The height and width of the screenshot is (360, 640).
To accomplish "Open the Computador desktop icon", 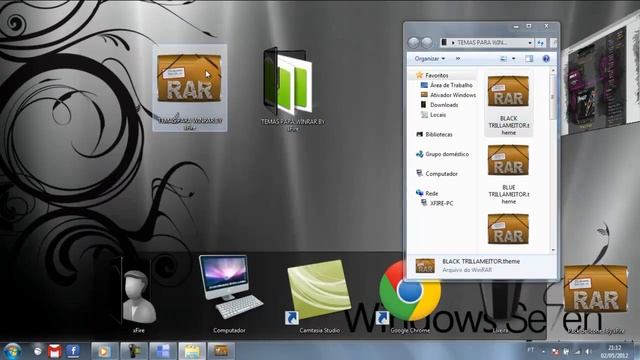I will [230, 287].
